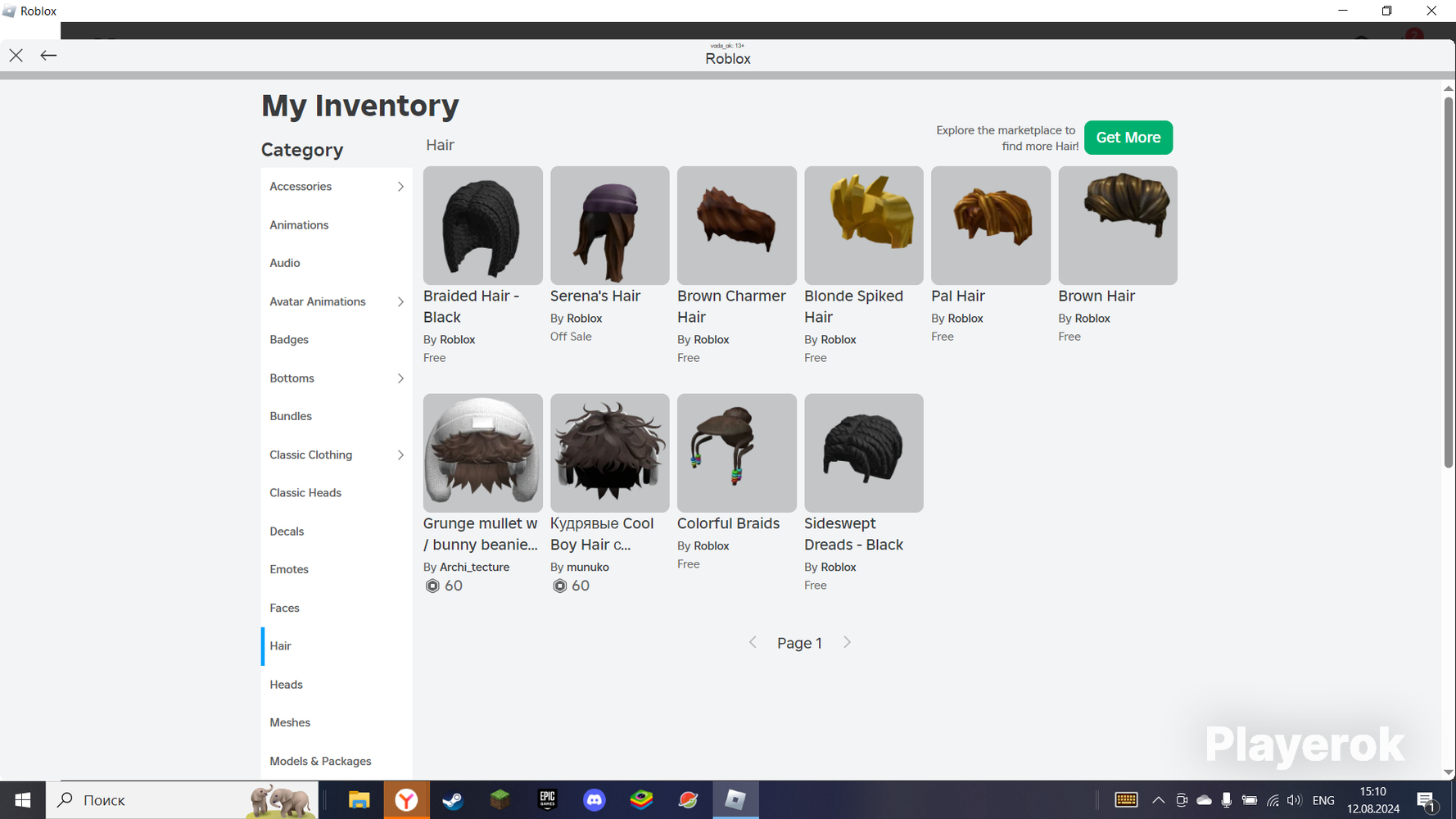This screenshot has height=819, width=1456.
Task: Select the Roblox taskbar icon
Action: pos(735,800)
